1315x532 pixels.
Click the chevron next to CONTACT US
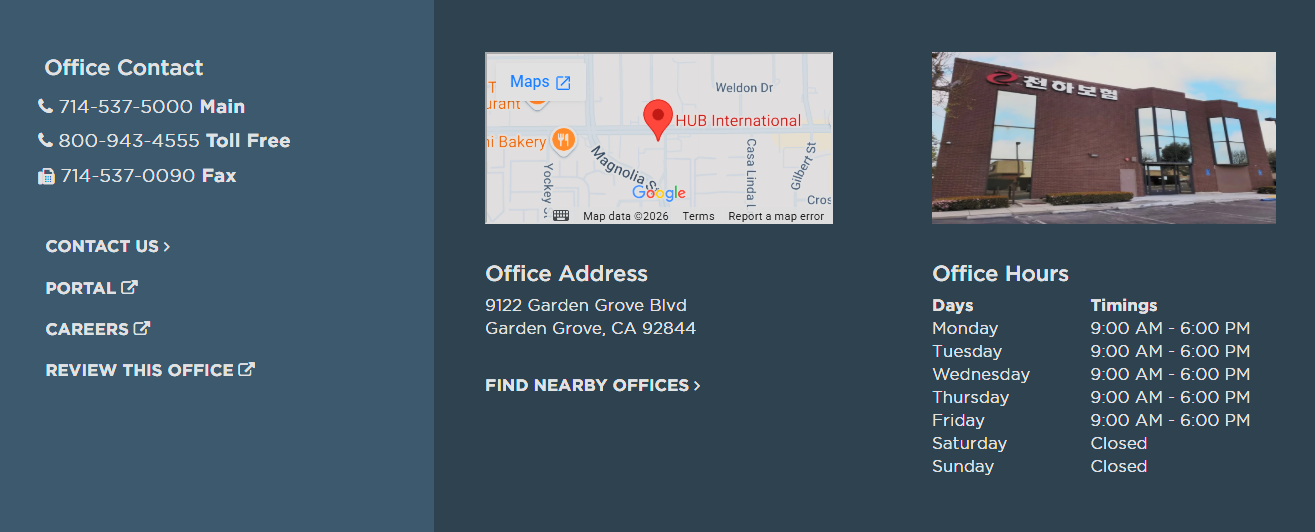[167, 247]
